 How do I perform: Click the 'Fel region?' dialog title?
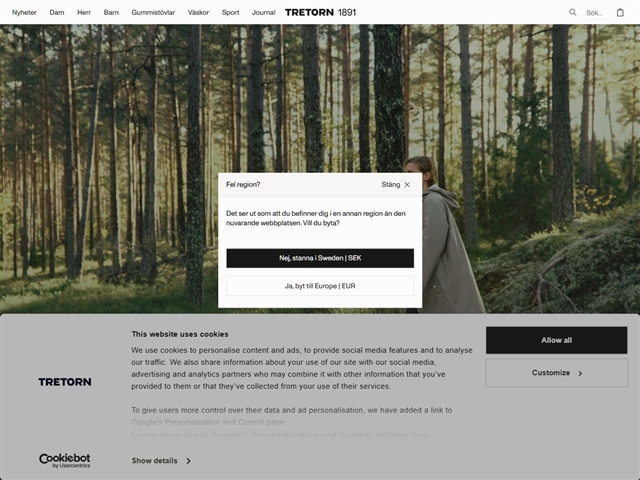(243, 184)
